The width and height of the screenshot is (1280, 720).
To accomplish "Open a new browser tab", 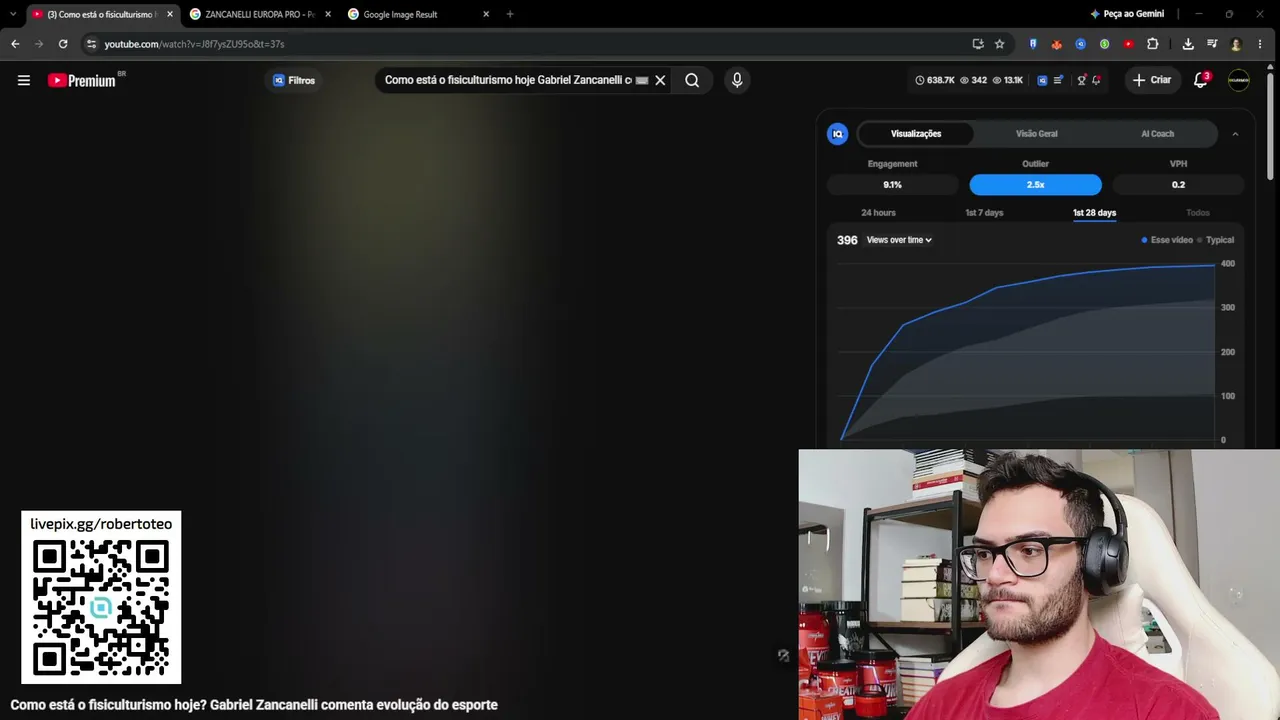I will click(x=510, y=14).
